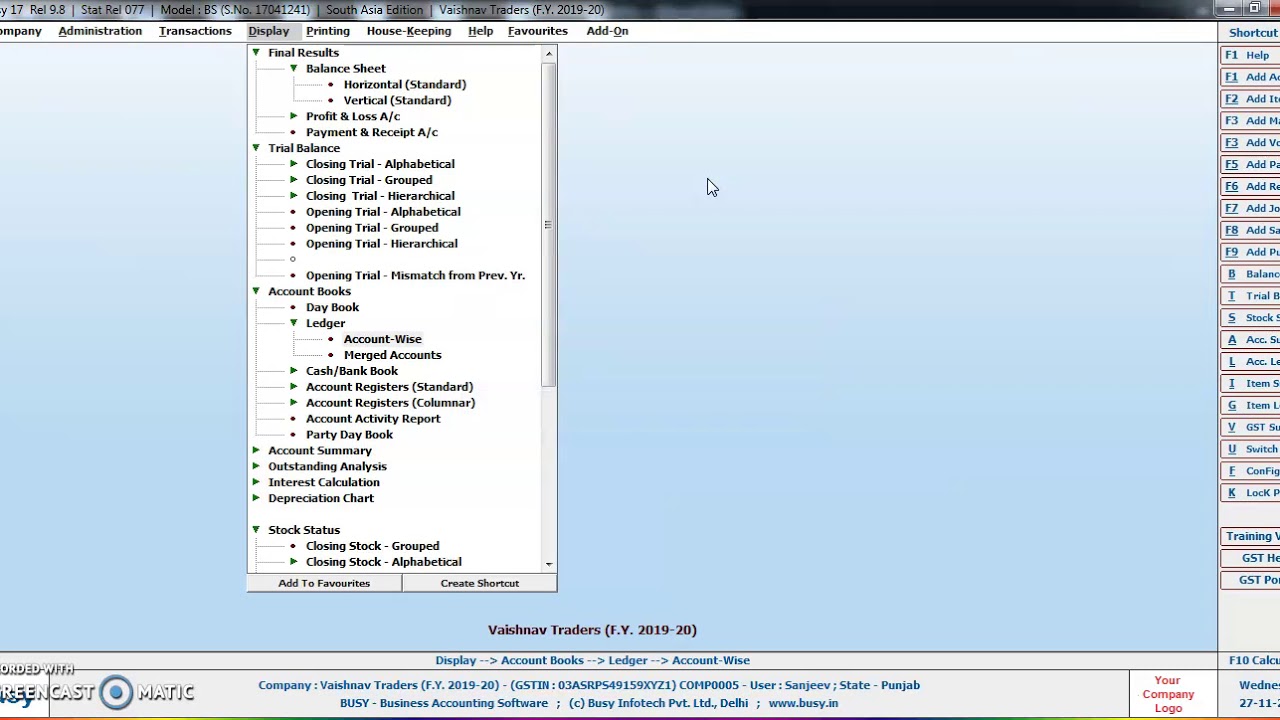The height and width of the screenshot is (720, 1280).
Task: Open the Day Book entry
Action: point(332,307)
